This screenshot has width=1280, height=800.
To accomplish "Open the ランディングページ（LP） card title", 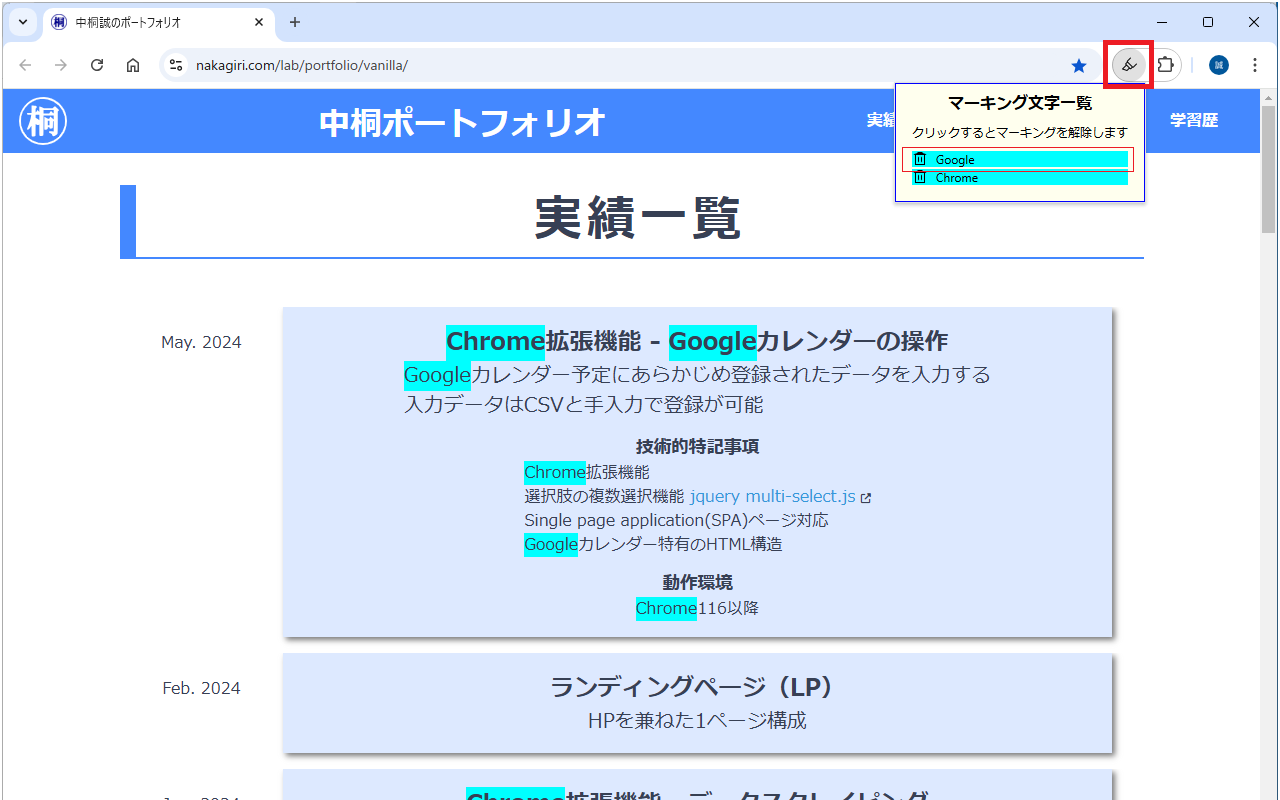I will coord(697,687).
